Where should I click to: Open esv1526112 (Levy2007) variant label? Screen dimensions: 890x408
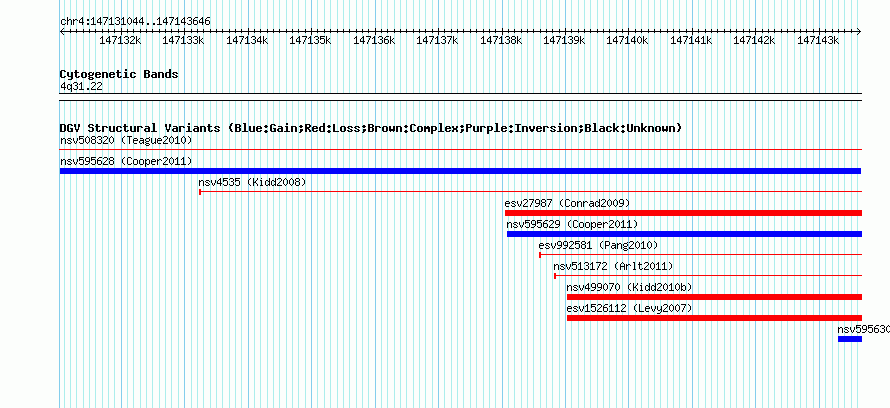pyautogui.click(x=629, y=308)
